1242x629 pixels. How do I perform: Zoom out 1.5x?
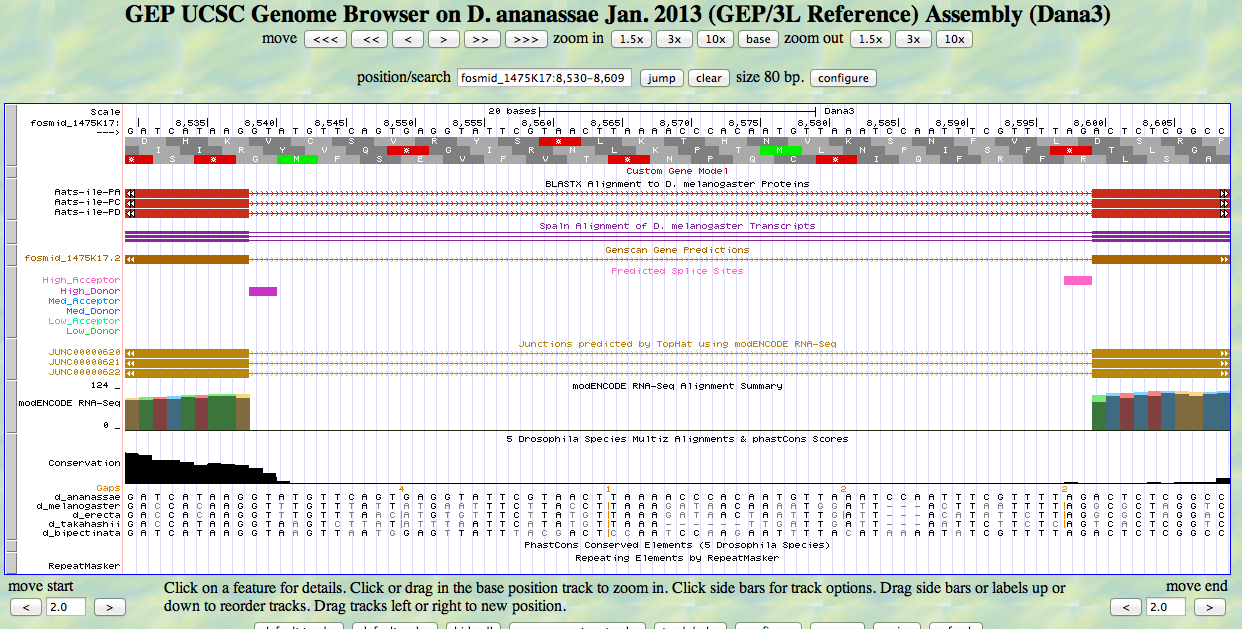[x=872, y=39]
